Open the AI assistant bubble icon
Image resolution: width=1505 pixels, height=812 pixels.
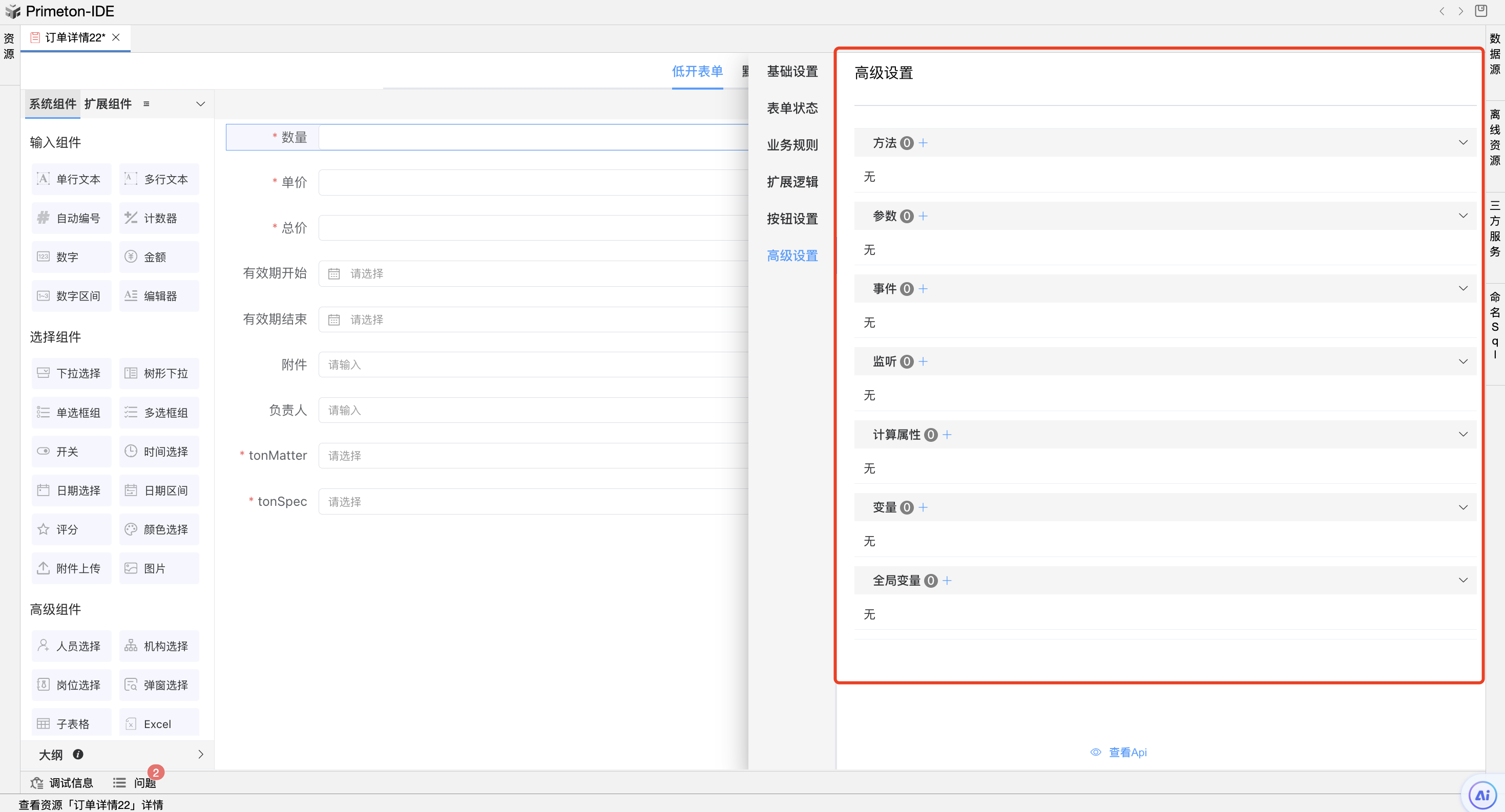click(x=1482, y=795)
